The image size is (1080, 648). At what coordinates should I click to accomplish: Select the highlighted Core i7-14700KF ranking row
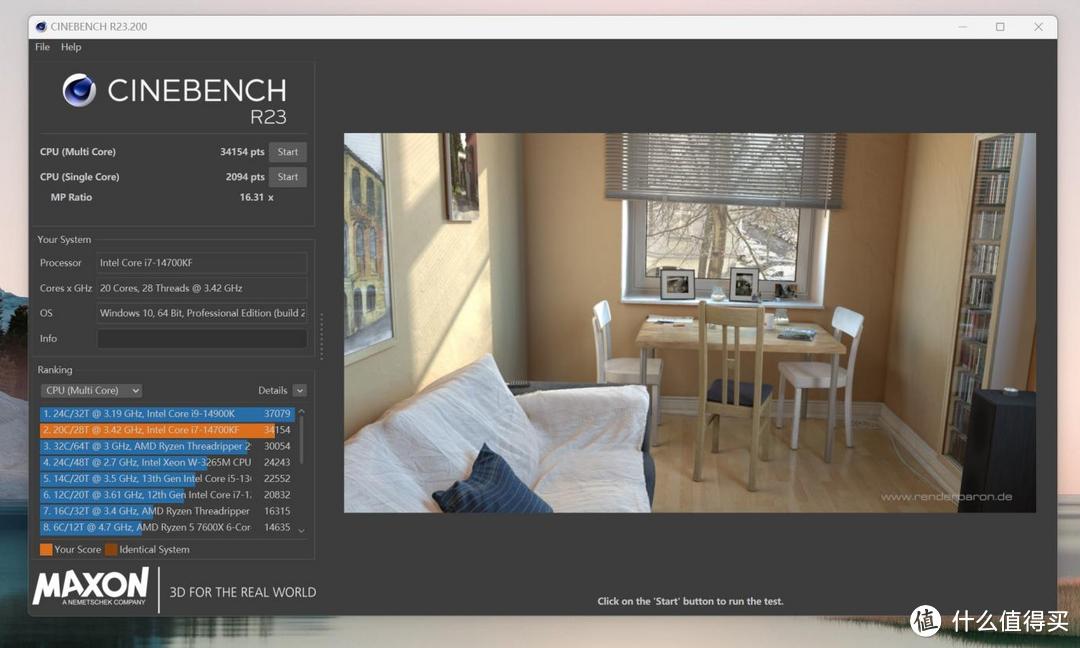point(167,430)
